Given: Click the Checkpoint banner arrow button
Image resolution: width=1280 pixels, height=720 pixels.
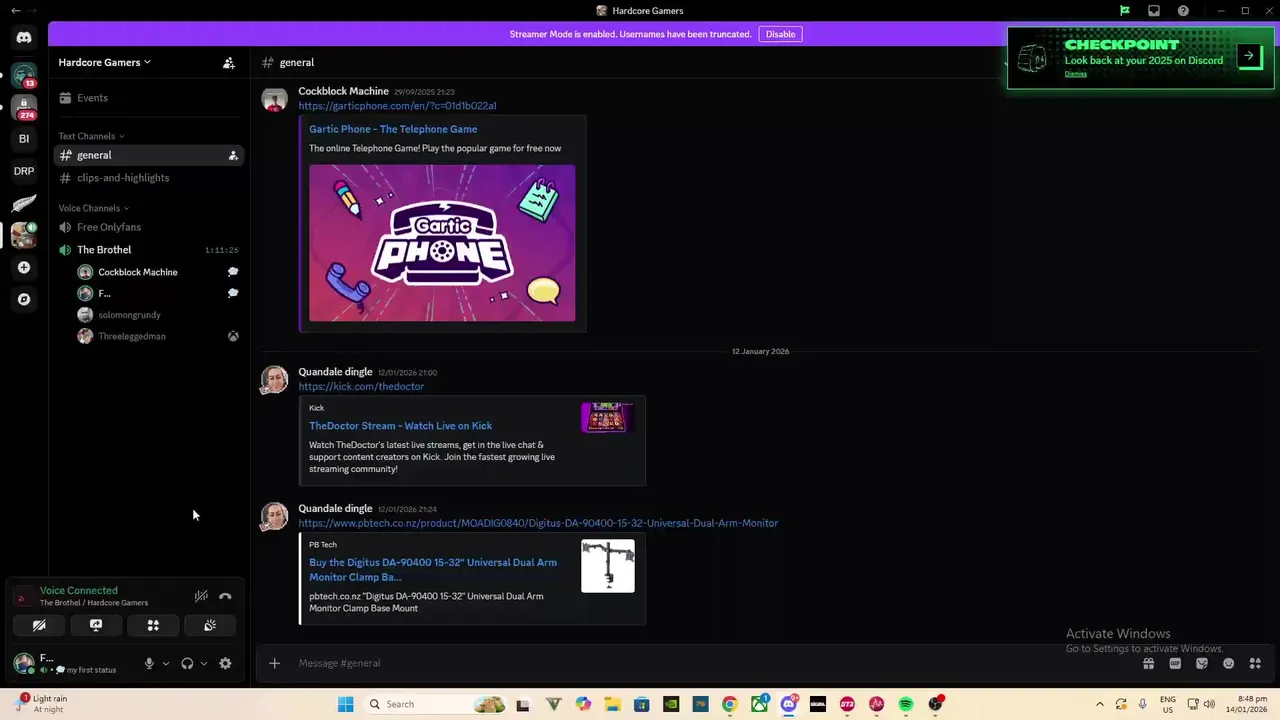Looking at the screenshot, I should click(1249, 56).
